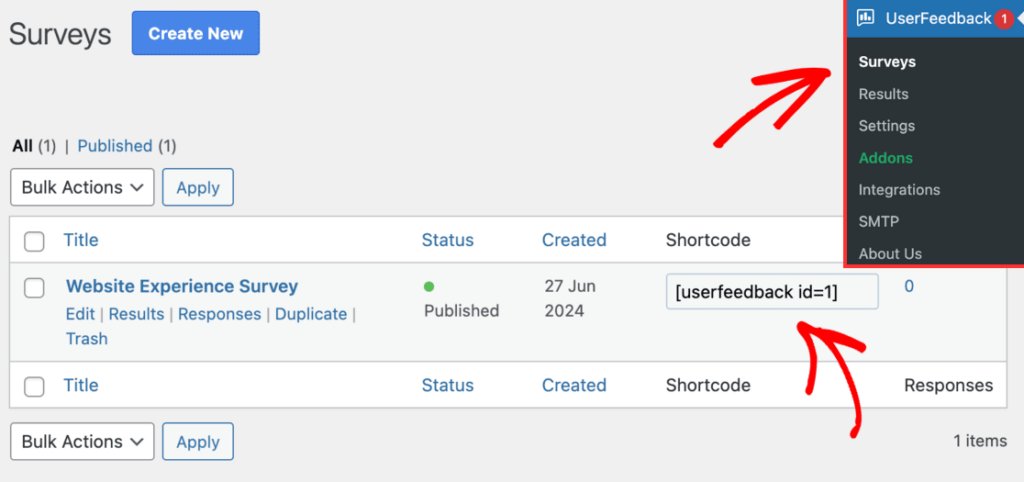Open the Website Experience Survey link
This screenshot has height=482, width=1024.
(182, 286)
